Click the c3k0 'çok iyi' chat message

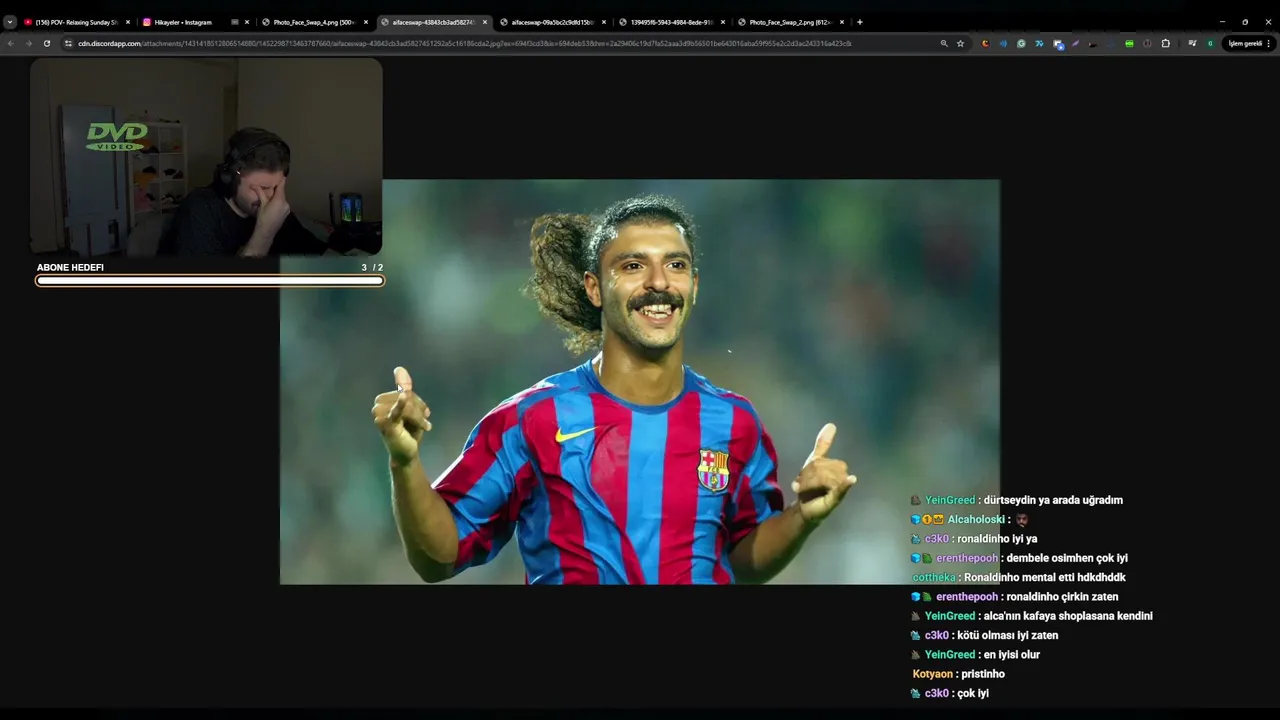(949, 693)
